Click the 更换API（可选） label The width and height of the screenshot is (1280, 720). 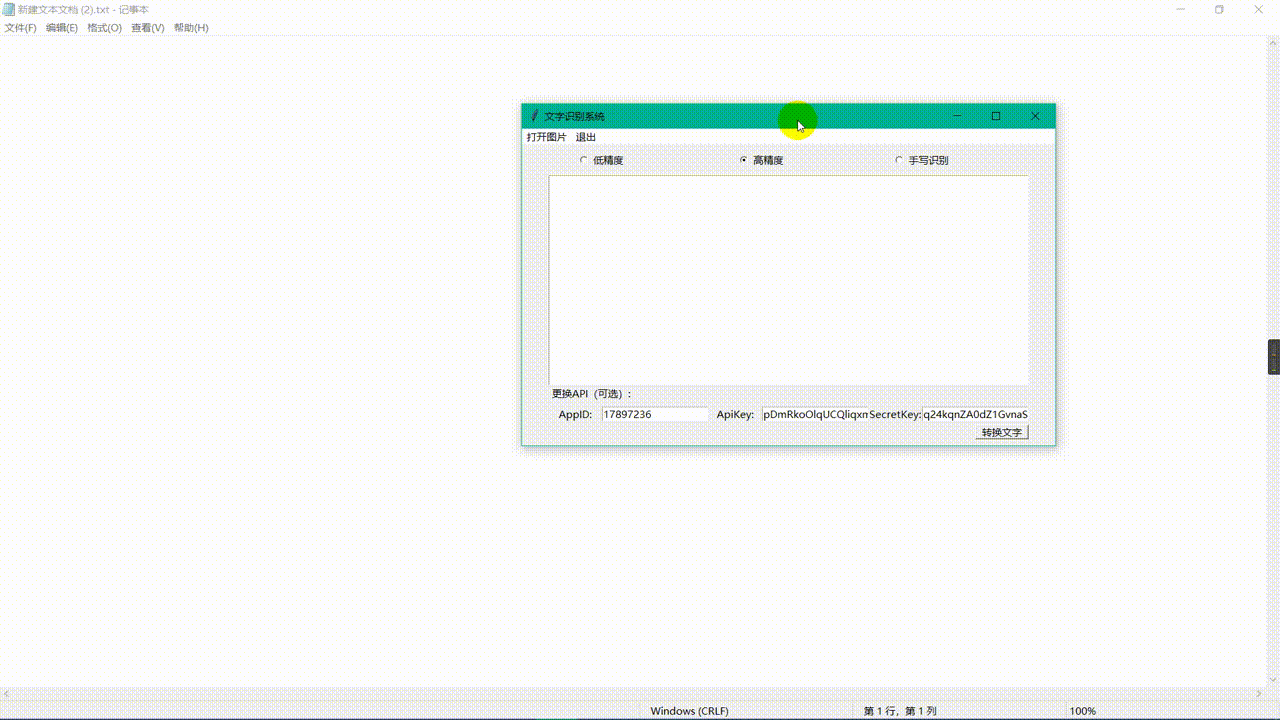pyautogui.click(x=592, y=394)
